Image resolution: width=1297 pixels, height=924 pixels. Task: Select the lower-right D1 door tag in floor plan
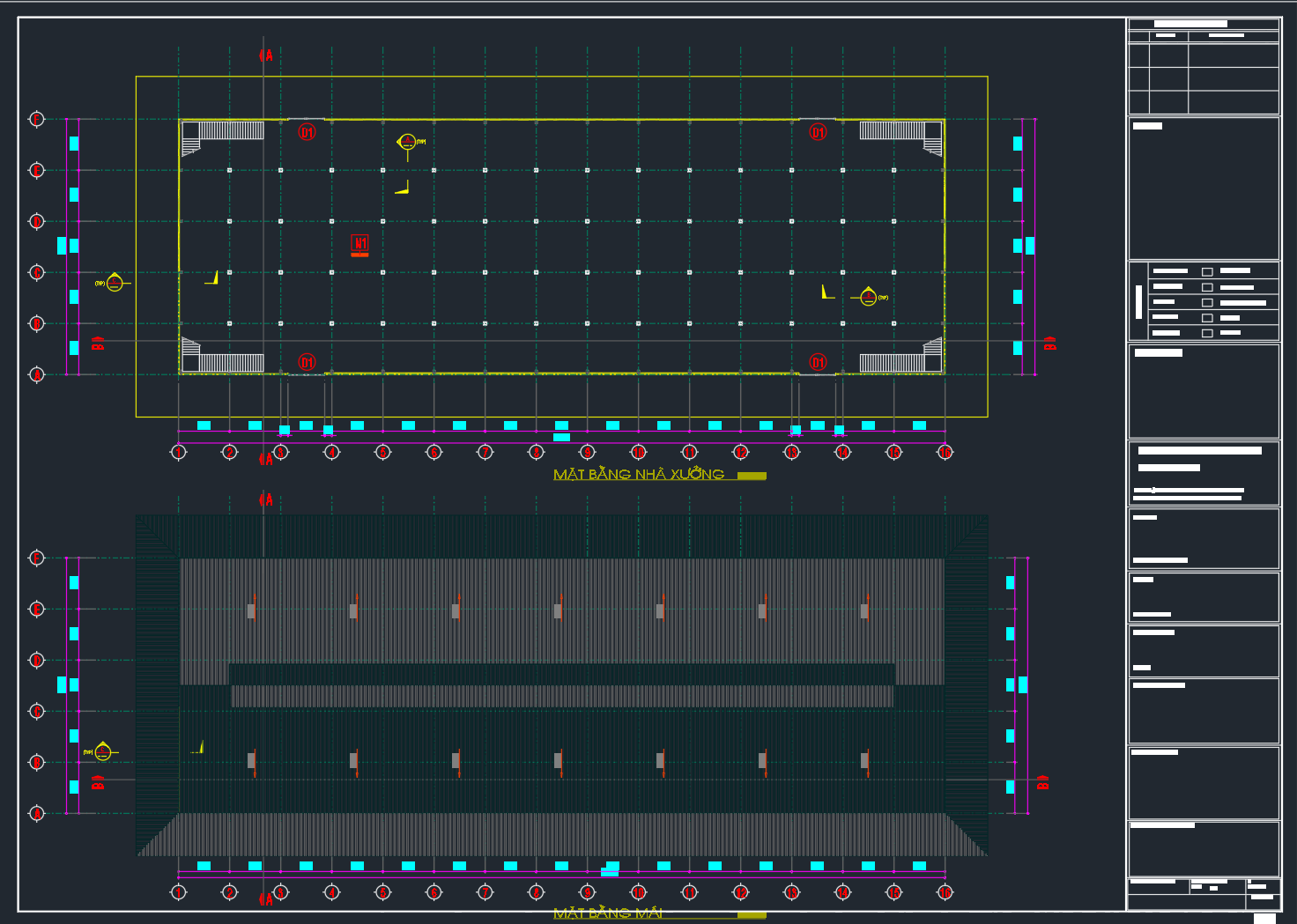pos(818,362)
